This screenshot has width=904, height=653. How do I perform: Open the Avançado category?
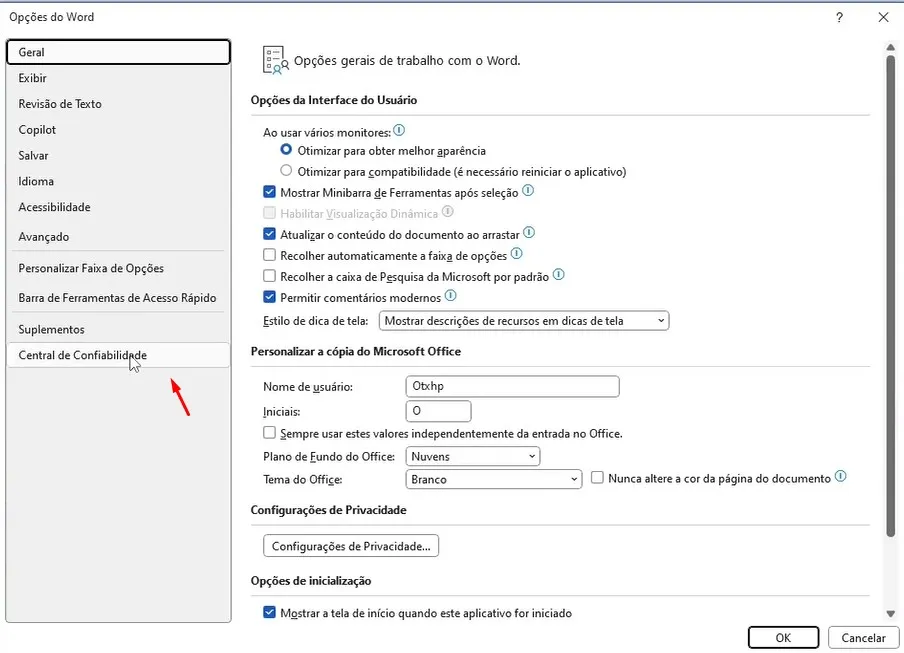click(x=118, y=237)
